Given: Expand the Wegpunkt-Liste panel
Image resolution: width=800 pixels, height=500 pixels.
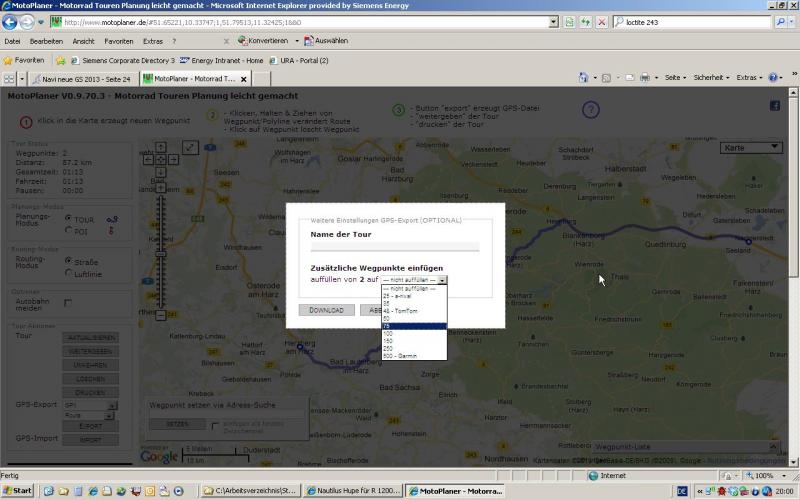Looking at the screenshot, I should (773, 446).
